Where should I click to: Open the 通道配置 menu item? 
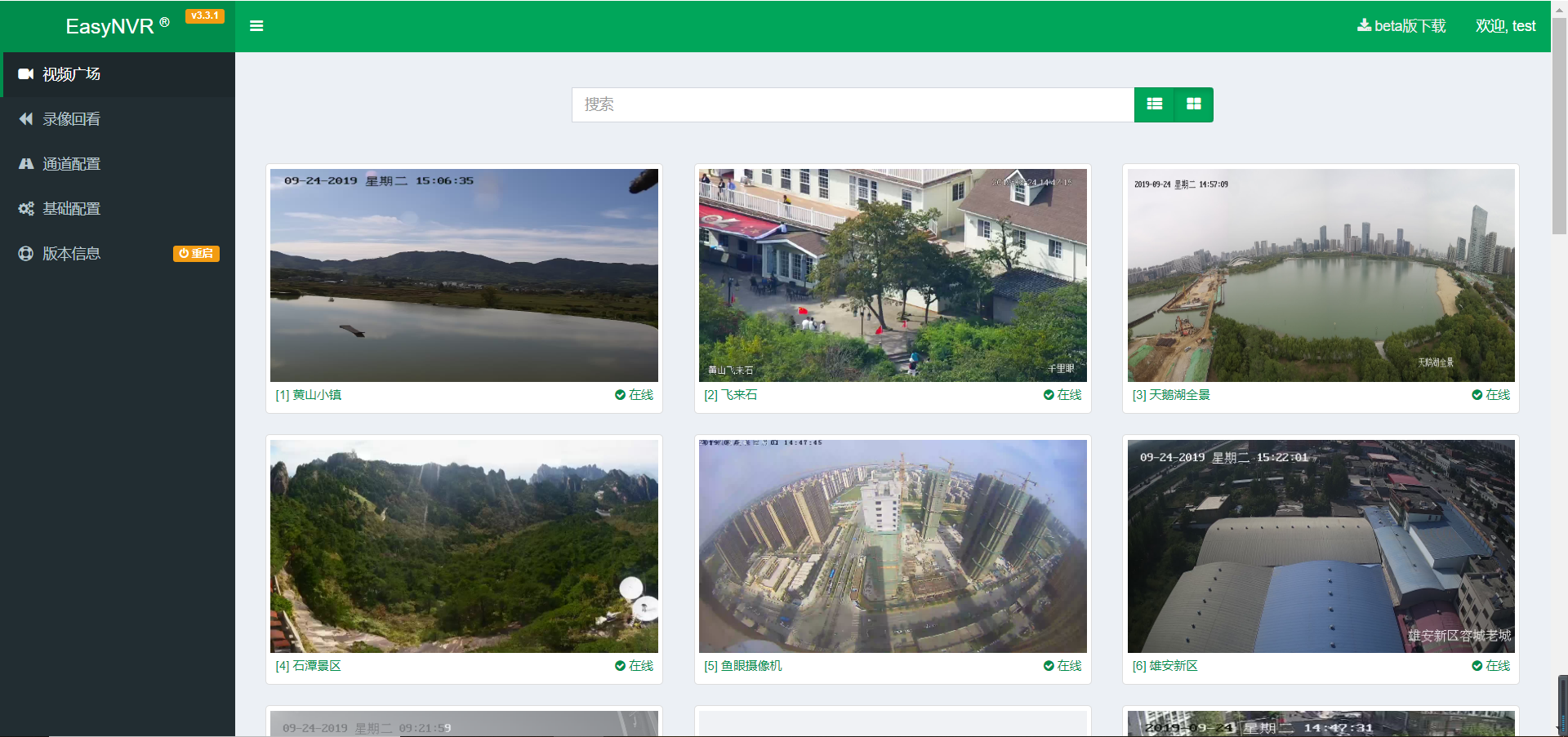pos(119,164)
